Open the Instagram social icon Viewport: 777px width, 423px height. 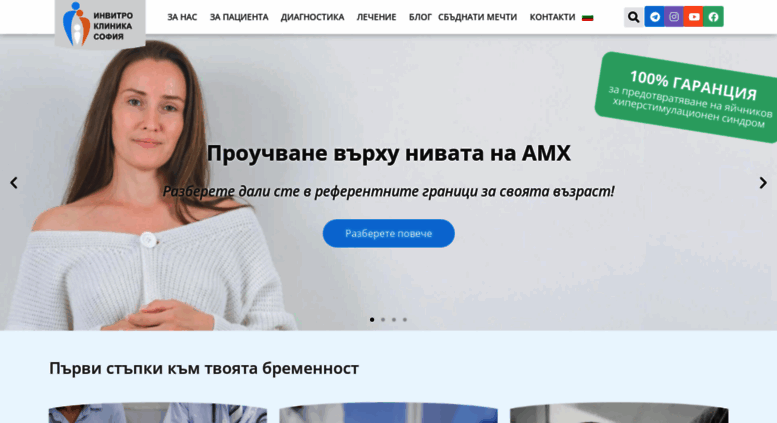pos(674,17)
